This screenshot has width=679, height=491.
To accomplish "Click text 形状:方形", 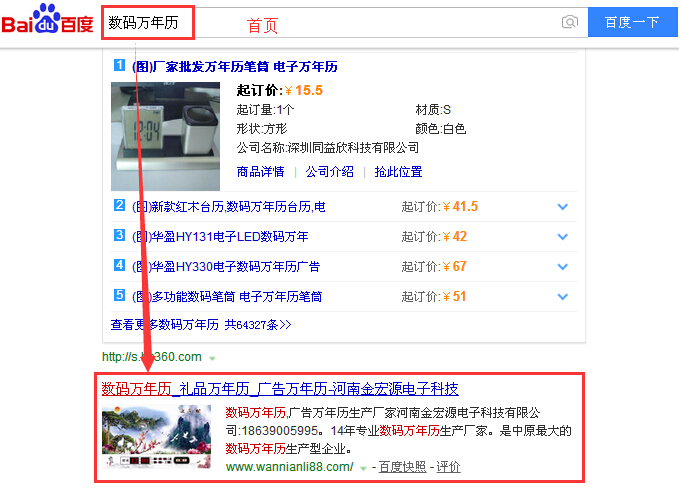I will pyautogui.click(x=262, y=129).
